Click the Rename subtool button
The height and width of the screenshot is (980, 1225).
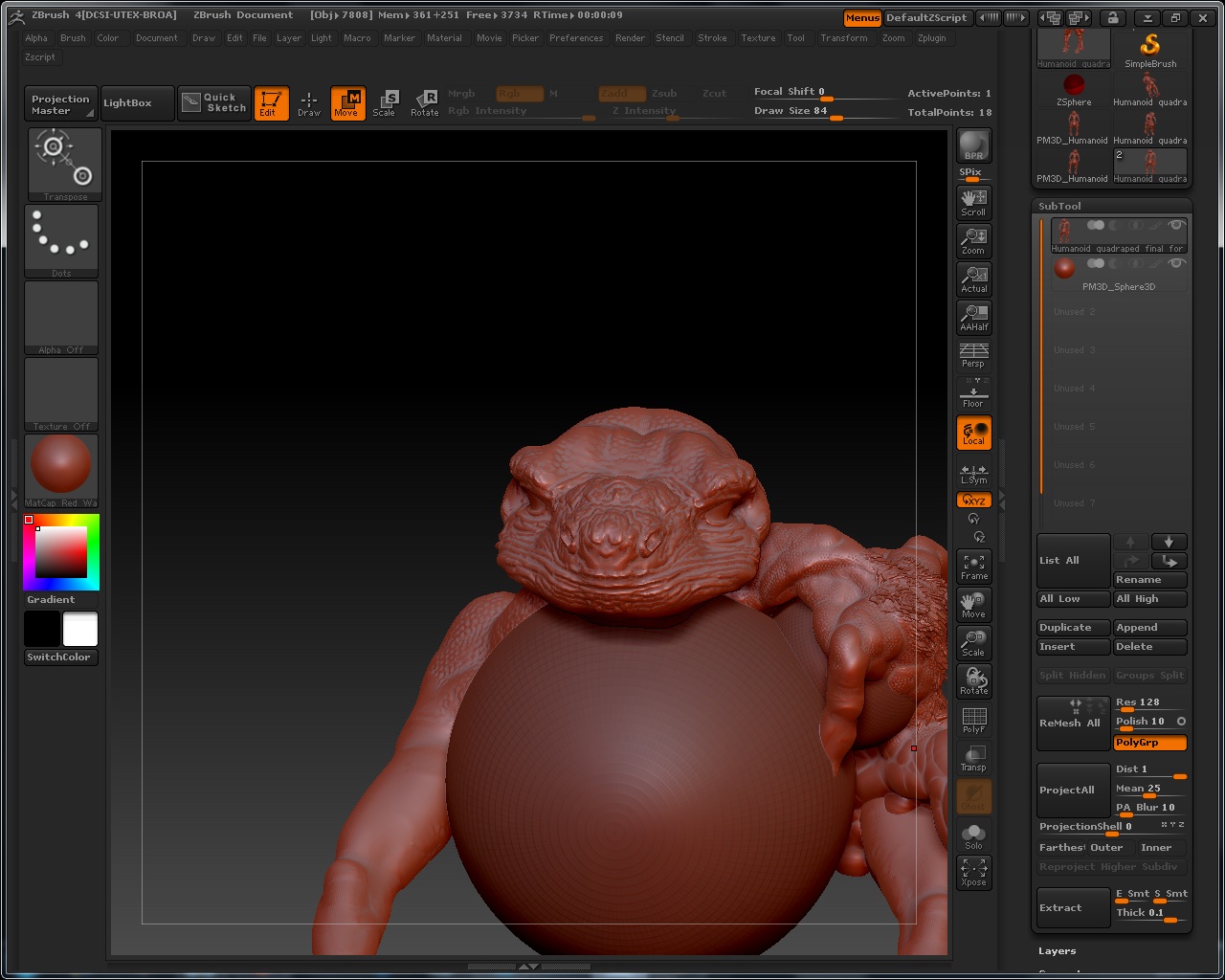pyautogui.click(x=1150, y=580)
